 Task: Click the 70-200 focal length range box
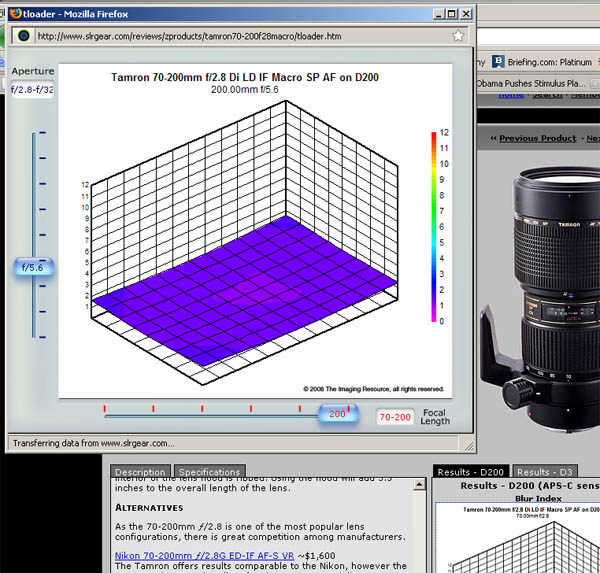pyautogui.click(x=395, y=417)
